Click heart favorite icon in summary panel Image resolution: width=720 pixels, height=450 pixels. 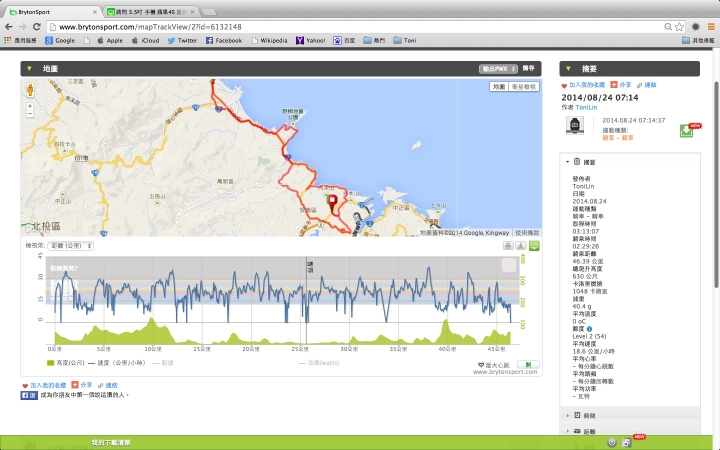pos(564,85)
